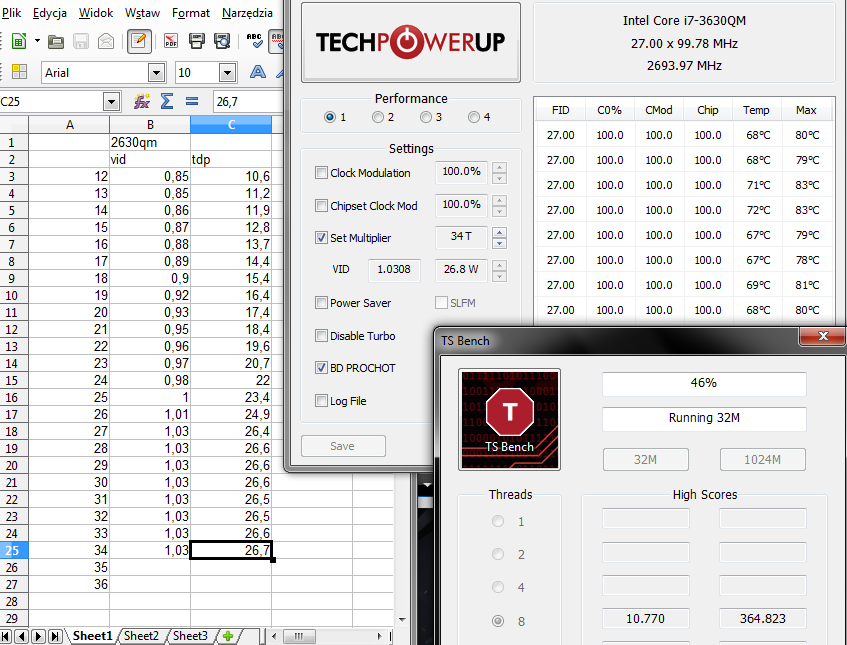Click the 10.770 high score field

[x=646, y=619]
